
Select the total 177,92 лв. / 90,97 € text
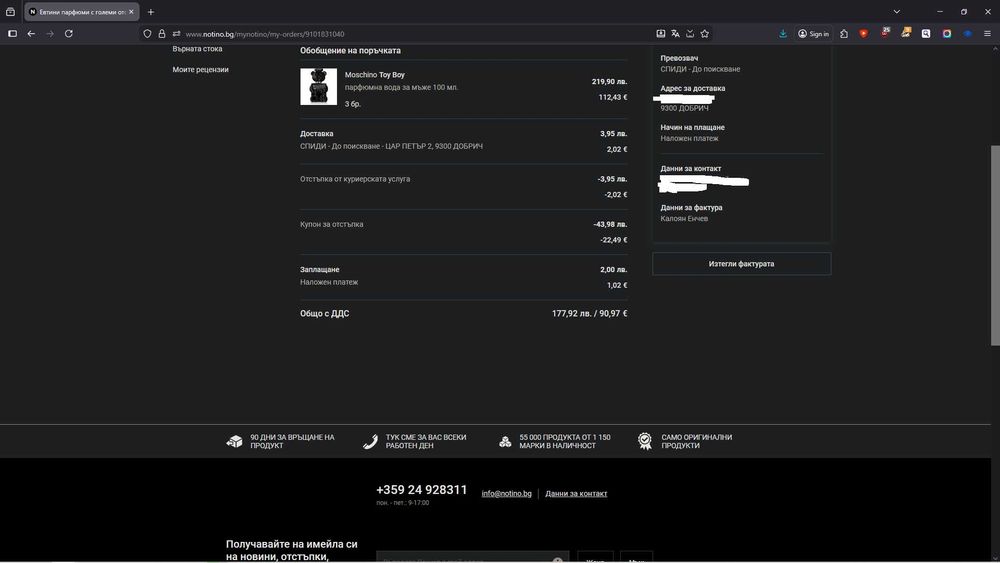tap(589, 314)
